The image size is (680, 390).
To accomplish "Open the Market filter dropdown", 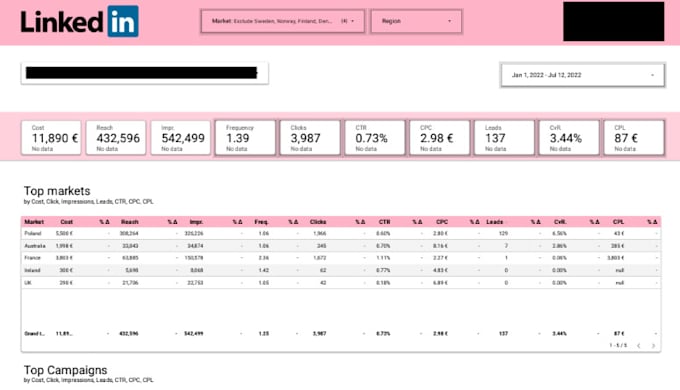I will click(283, 21).
